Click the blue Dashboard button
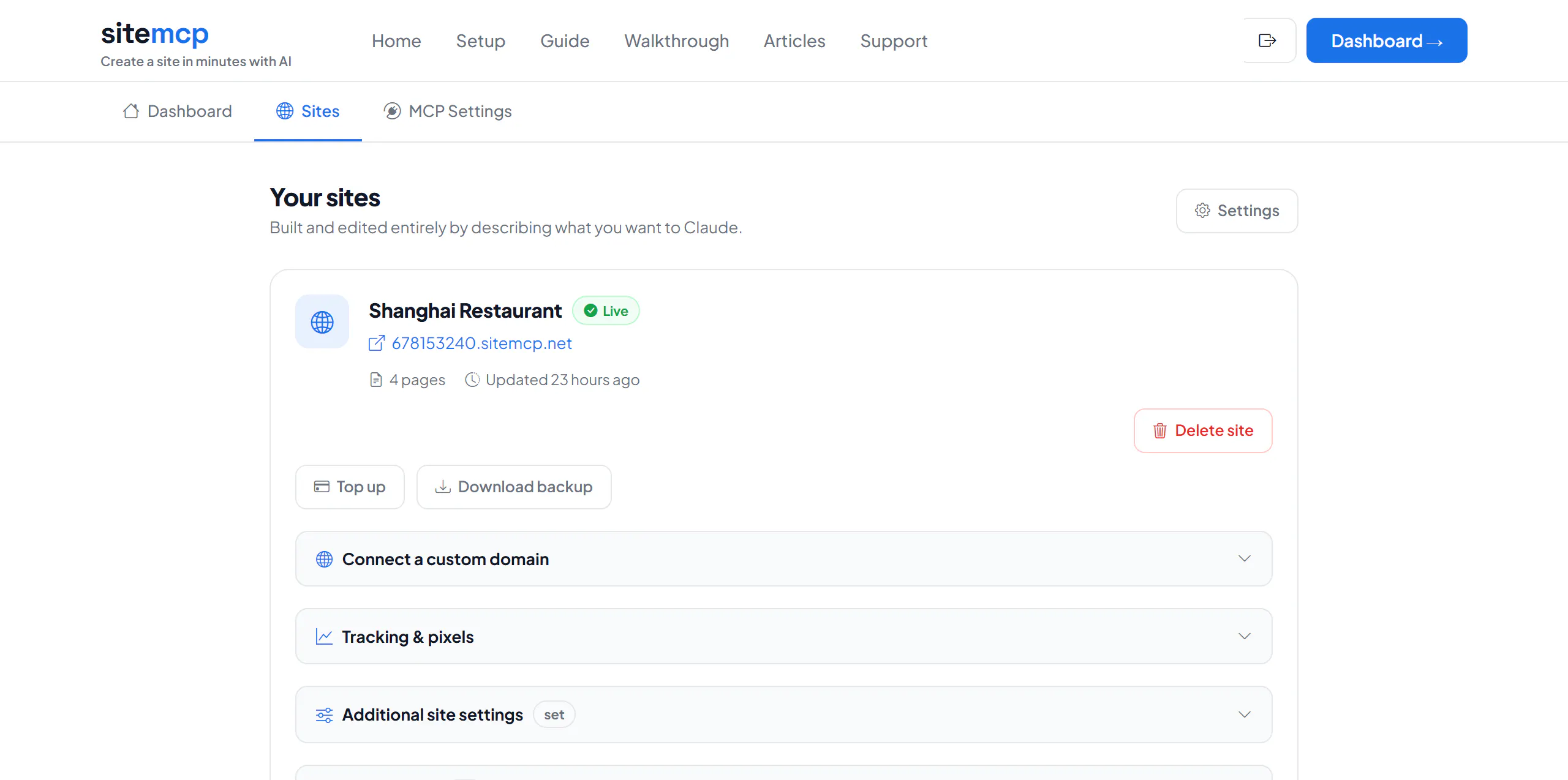The width and height of the screenshot is (1568, 780). 1387,40
